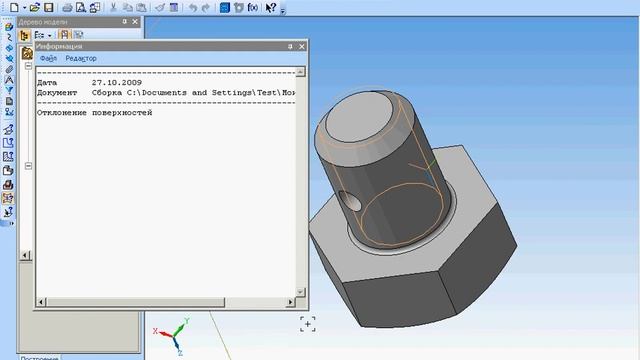The width and height of the screenshot is (640, 360).
Task: Click the information window scroll down arrow
Action: (x=300, y=292)
